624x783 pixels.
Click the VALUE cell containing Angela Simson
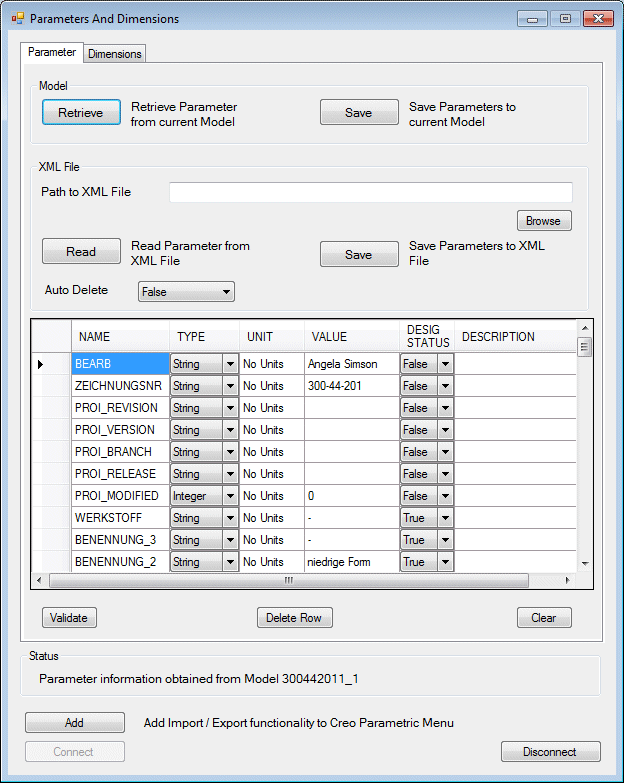350,364
